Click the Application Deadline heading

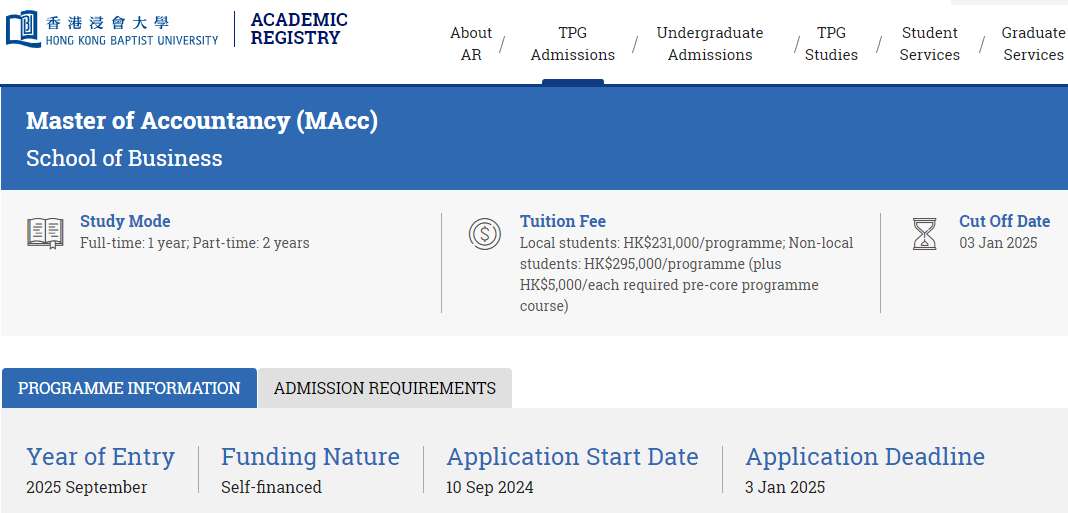[865, 457]
